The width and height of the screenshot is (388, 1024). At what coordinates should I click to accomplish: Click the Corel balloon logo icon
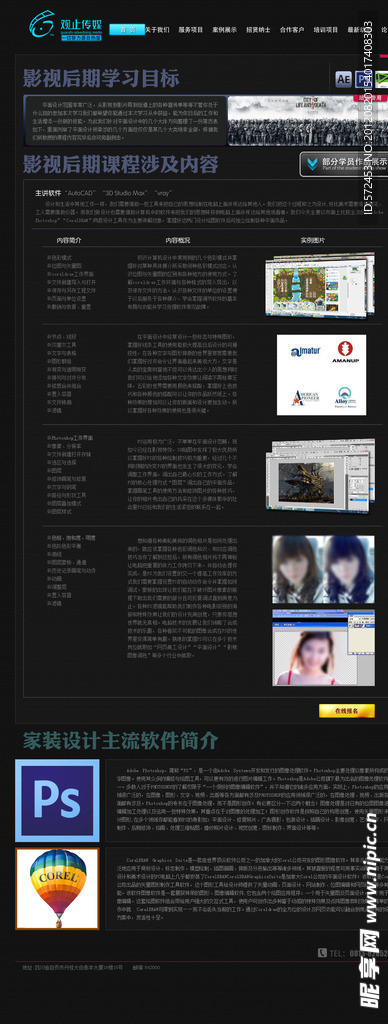tap(57, 888)
